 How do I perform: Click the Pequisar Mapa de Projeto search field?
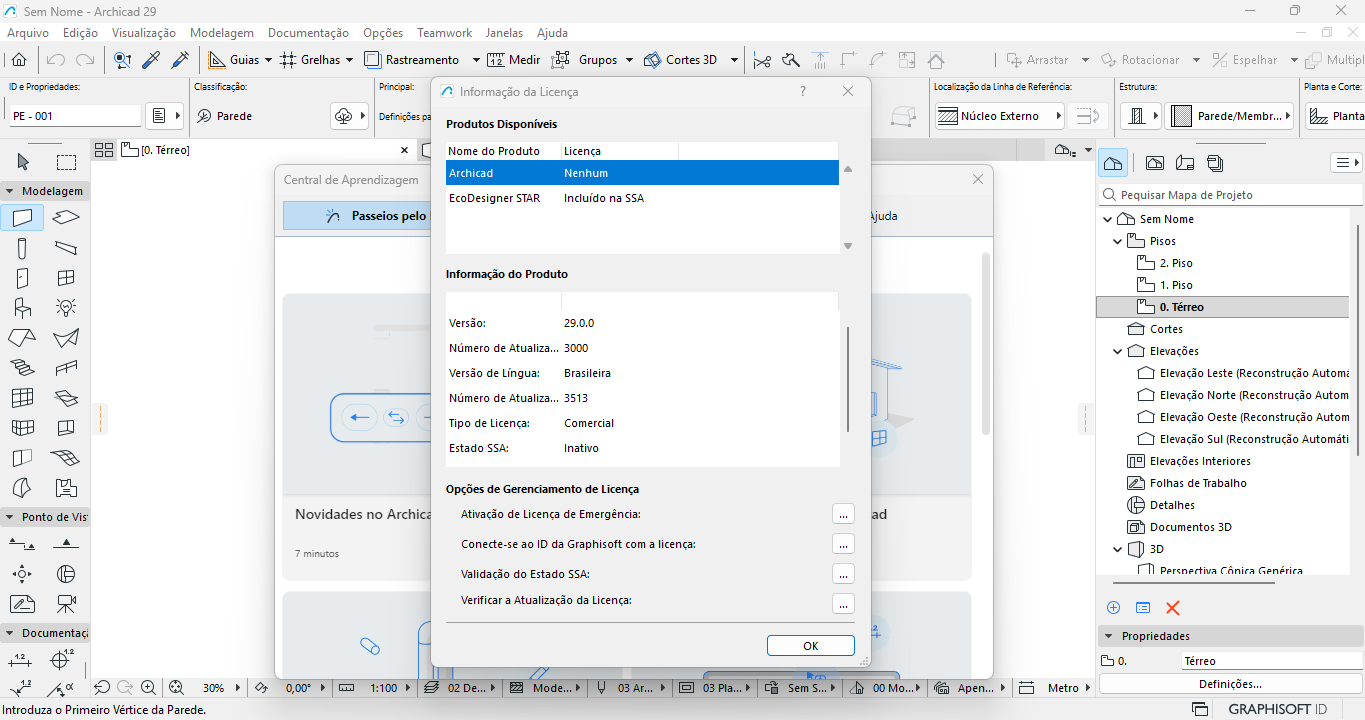(x=1230, y=195)
